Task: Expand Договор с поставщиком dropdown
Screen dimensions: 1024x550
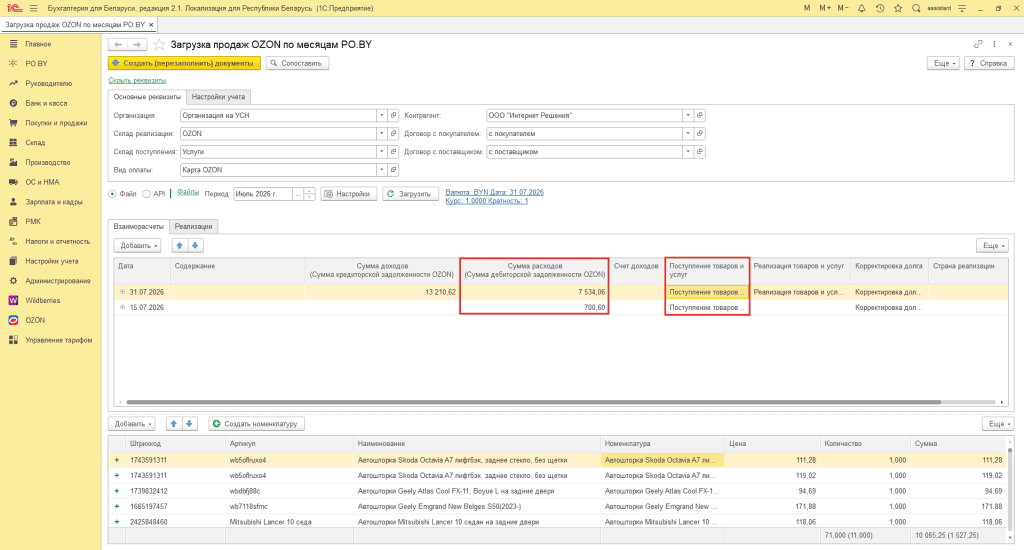Action: tap(688, 152)
